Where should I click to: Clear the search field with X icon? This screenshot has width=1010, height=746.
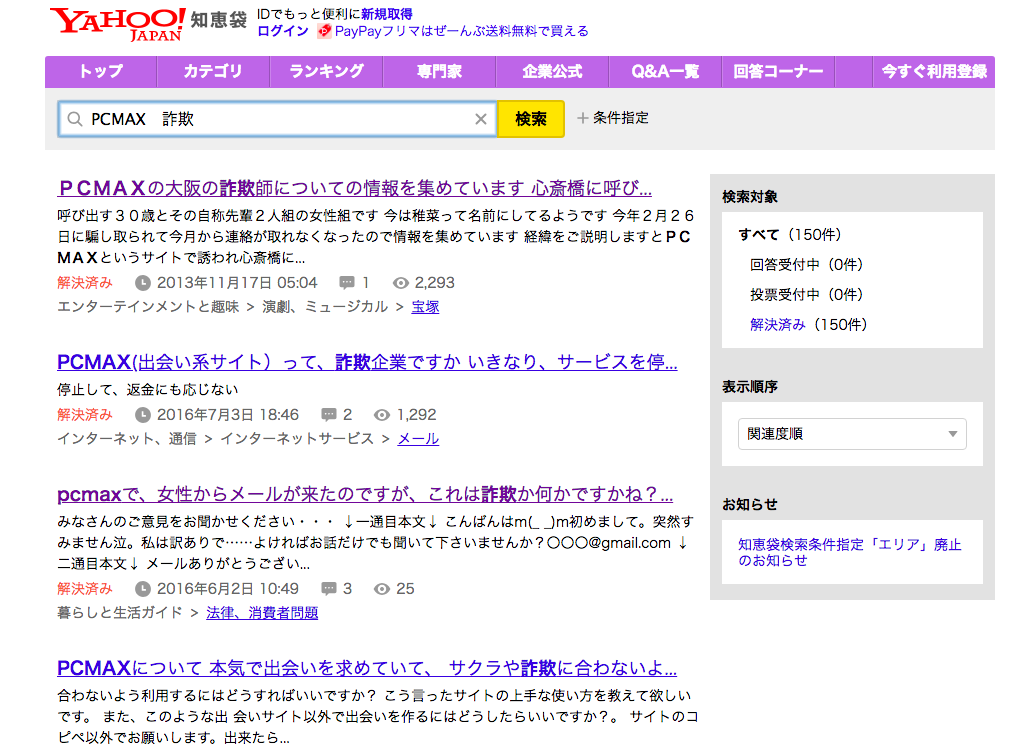click(481, 119)
